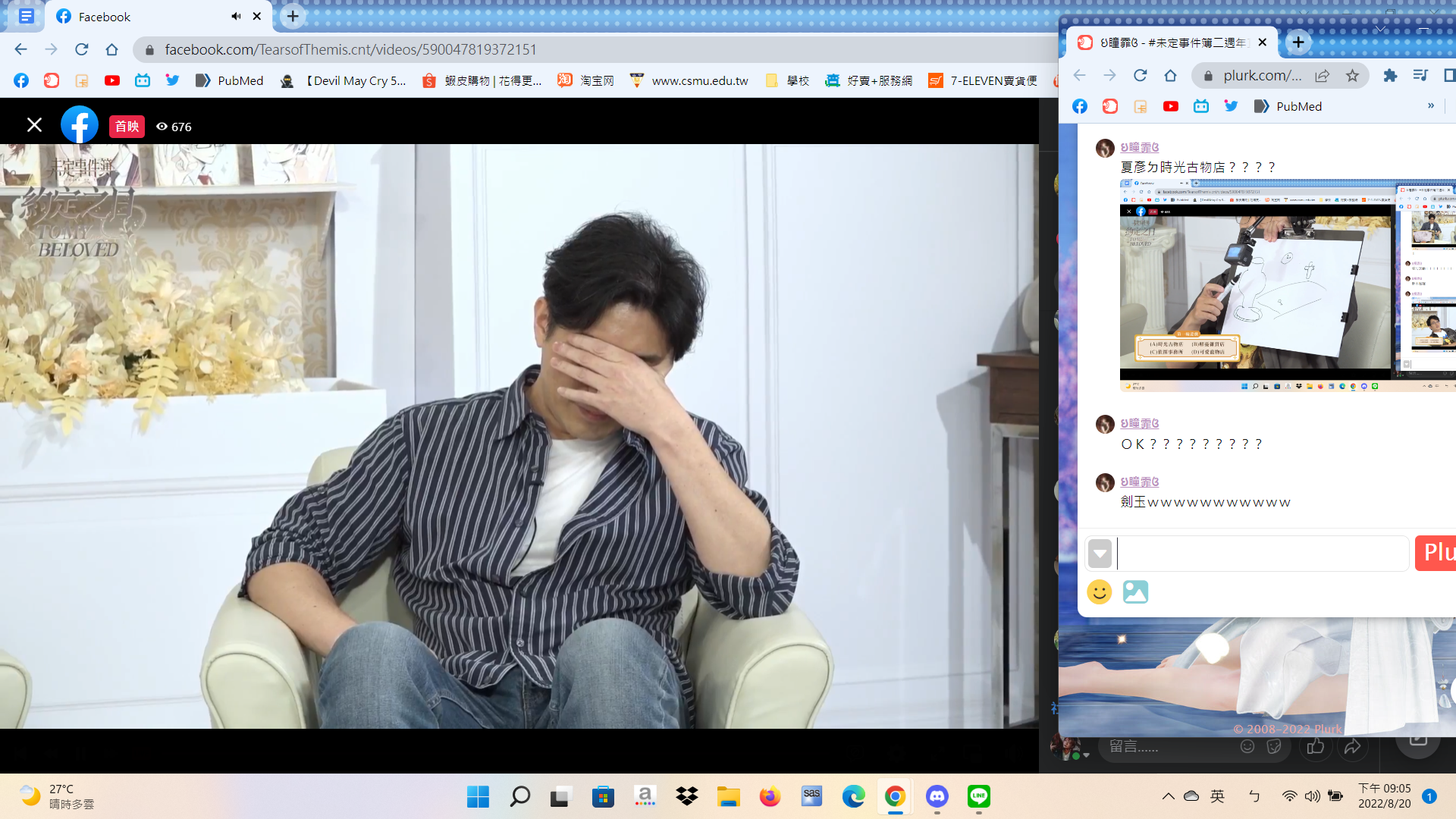Screen dimensions: 1456x819
Task: Close the Plurk browser tab
Action: point(1263,42)
